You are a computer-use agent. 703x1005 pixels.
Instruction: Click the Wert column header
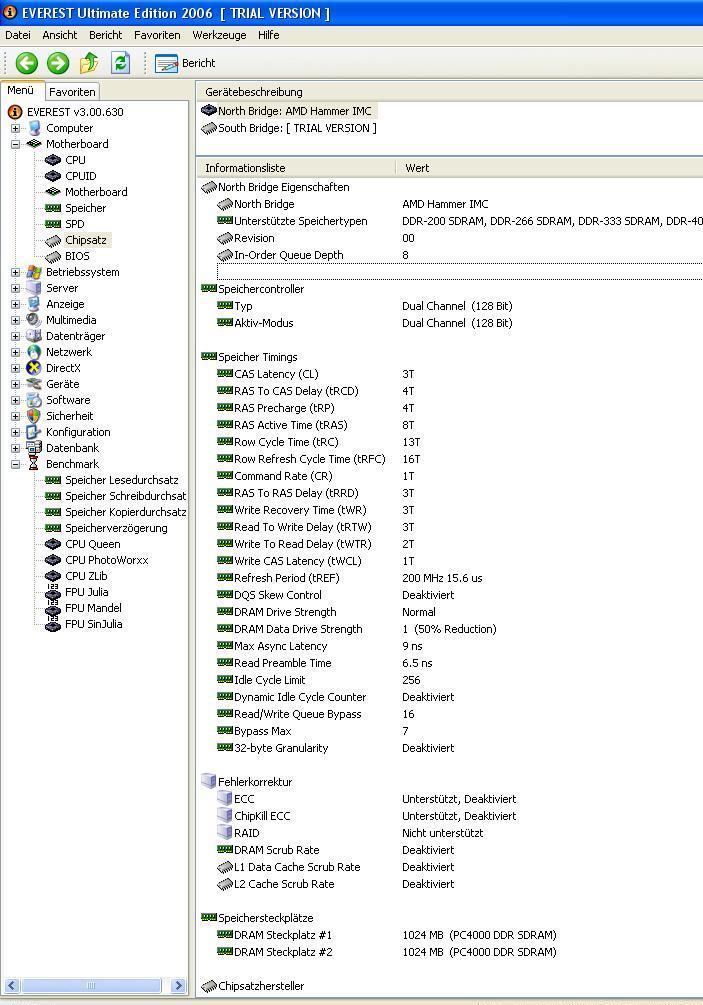(x=549, y=168)
